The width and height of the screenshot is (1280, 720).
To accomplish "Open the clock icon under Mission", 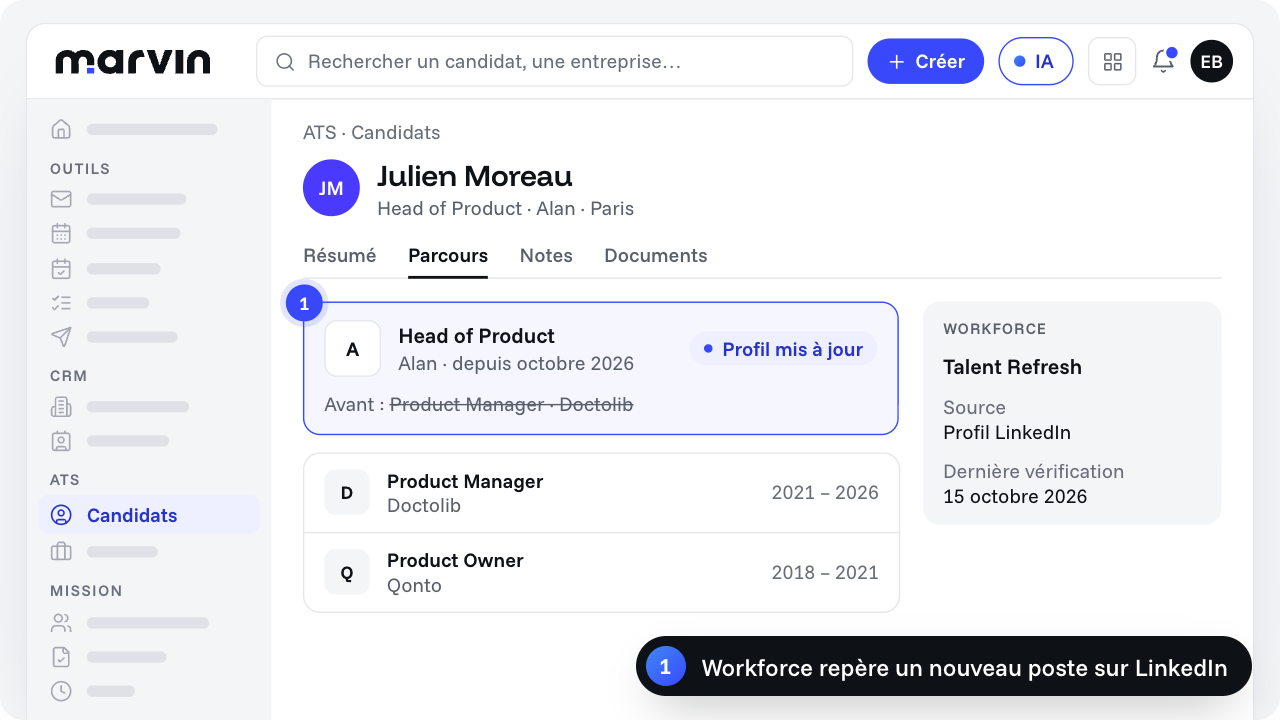I will point(61,691).
